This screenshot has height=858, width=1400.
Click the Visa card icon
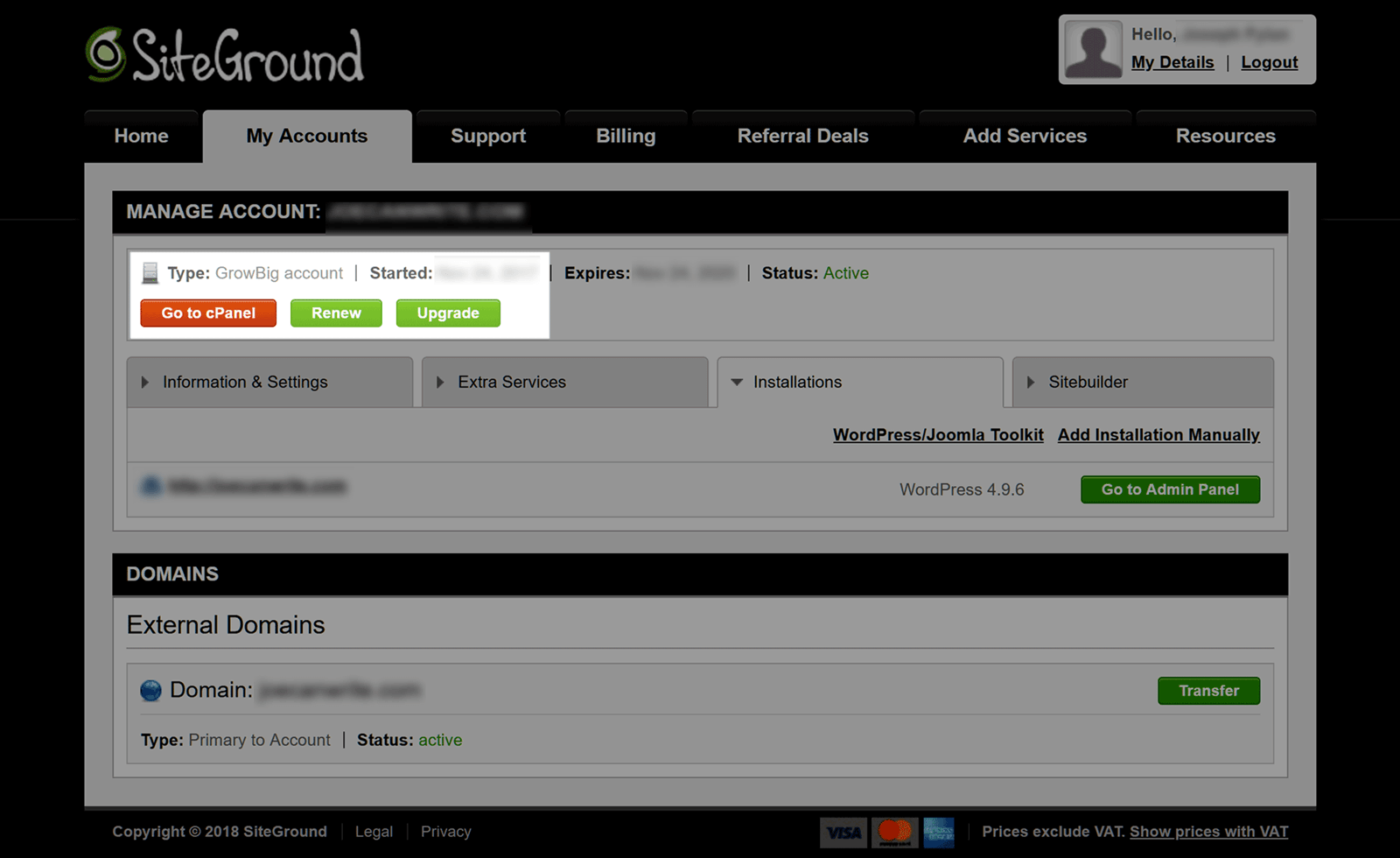click(x=843, y=833)
